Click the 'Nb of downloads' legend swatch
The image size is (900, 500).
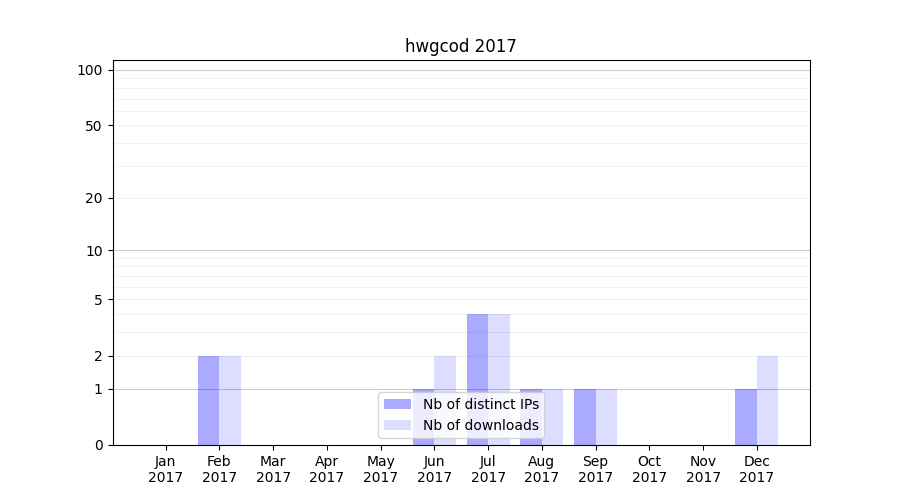pos(397,425)
